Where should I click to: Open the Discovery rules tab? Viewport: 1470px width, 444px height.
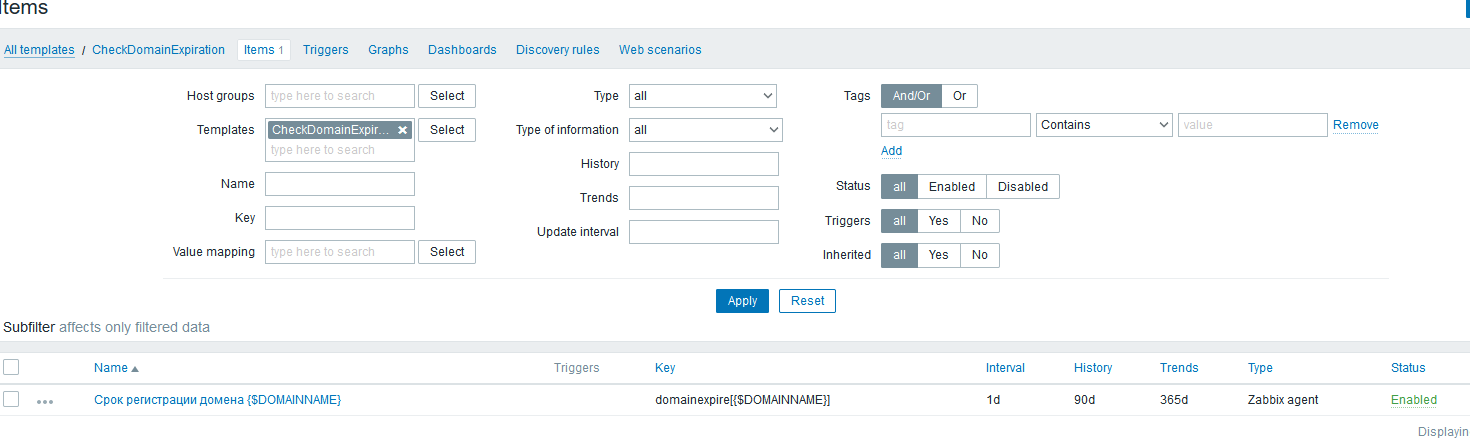click(x=558, y=50)
